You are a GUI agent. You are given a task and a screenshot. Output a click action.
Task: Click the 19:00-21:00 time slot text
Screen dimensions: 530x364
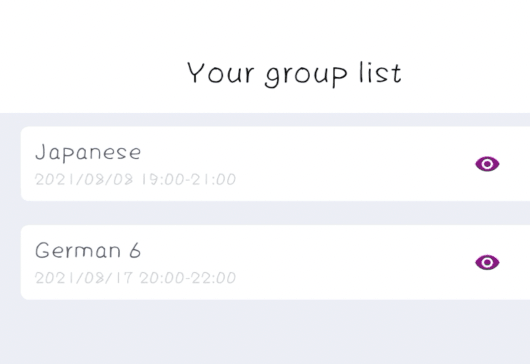(x=189, y=179)
